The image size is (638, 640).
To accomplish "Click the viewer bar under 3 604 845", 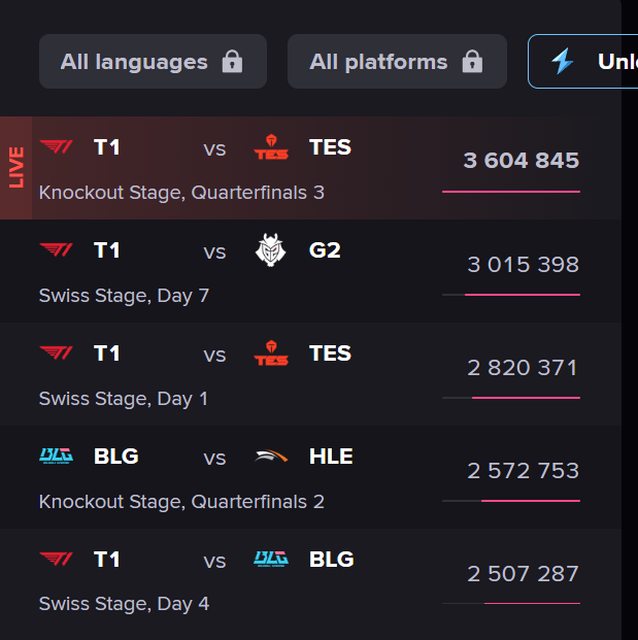I will 511,191.
